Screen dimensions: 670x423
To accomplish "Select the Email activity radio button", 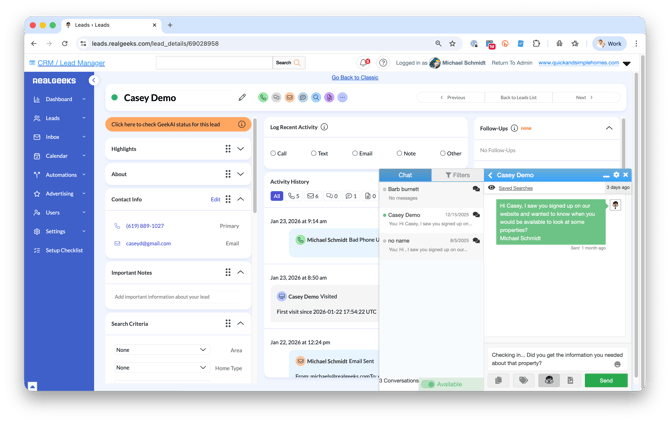I will pos(355,153).
